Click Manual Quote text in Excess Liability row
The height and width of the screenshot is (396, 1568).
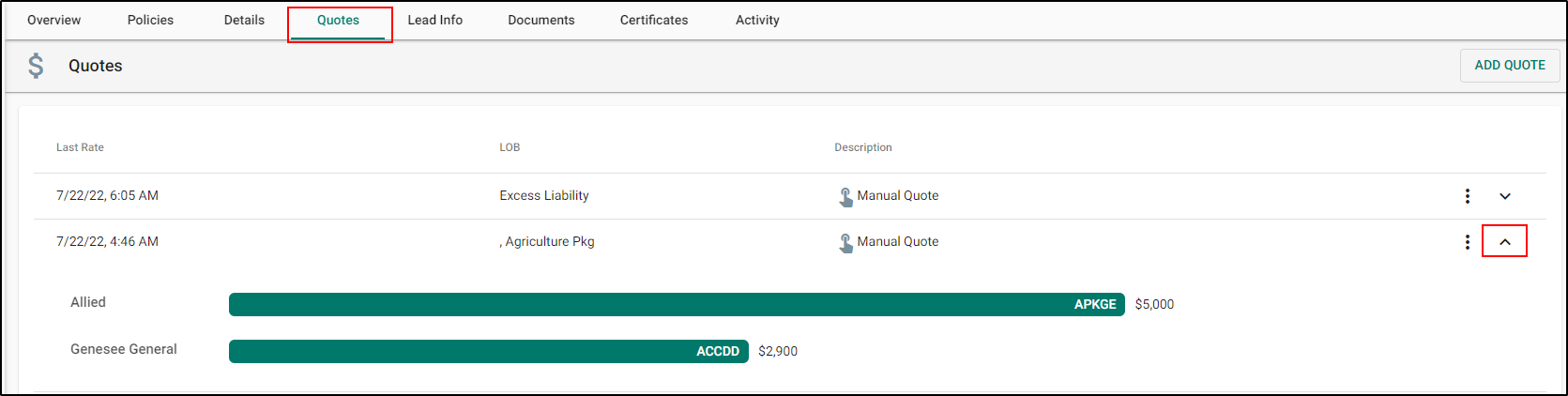[898, 196]
